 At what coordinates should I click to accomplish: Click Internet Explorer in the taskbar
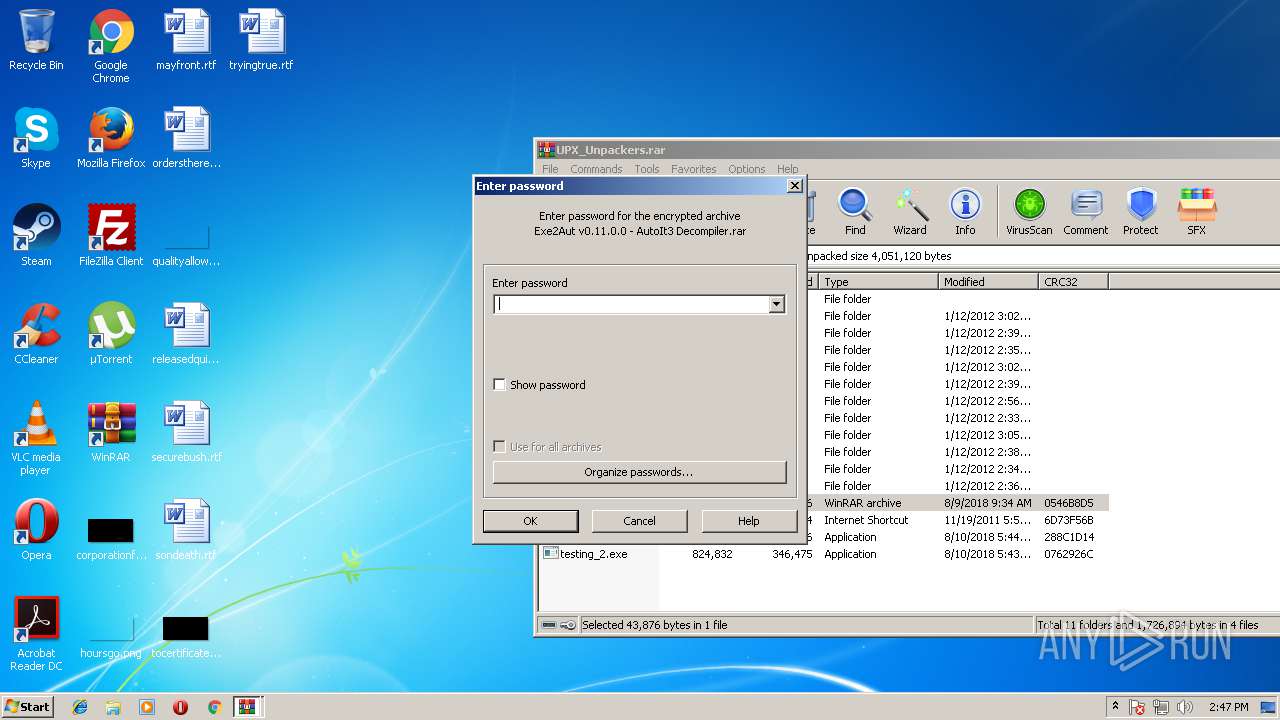tap(80, 707)
